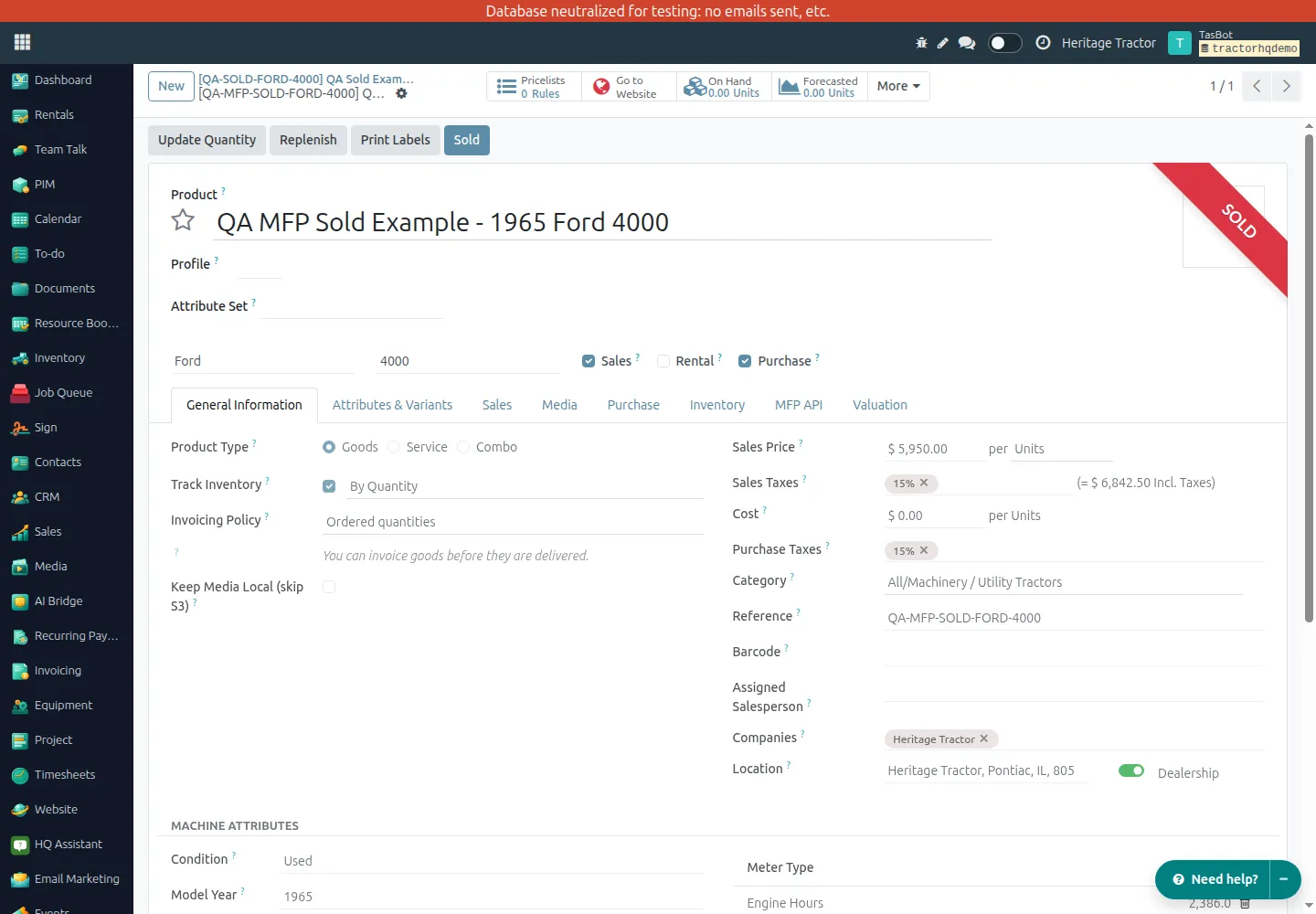The width and height of the screenshot is (1316, 914).
Task: Open the Condition dropdown field
Action: 492,861
